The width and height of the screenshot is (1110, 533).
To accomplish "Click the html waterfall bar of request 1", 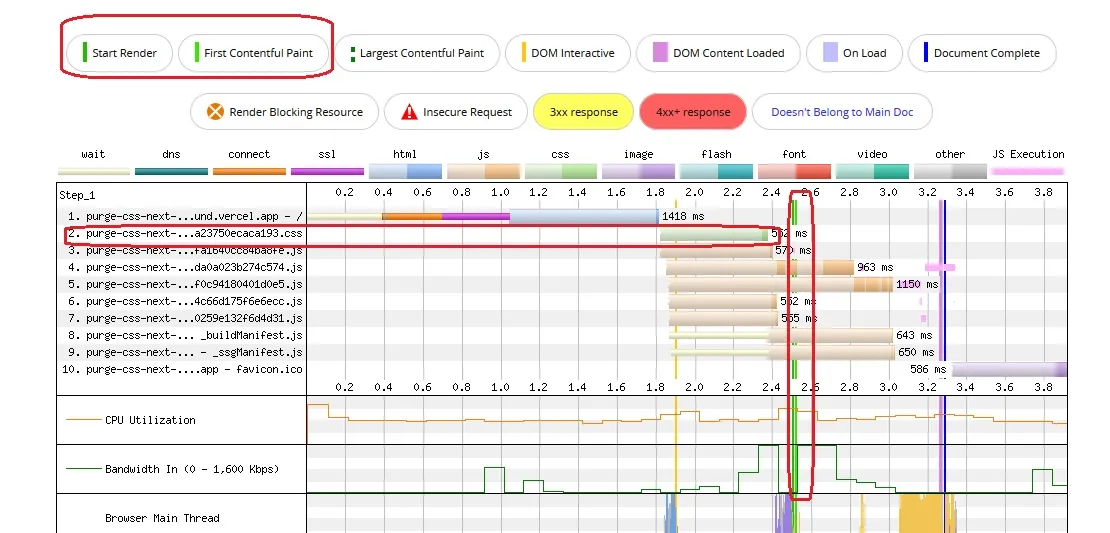I will click(x=583, y=215).
